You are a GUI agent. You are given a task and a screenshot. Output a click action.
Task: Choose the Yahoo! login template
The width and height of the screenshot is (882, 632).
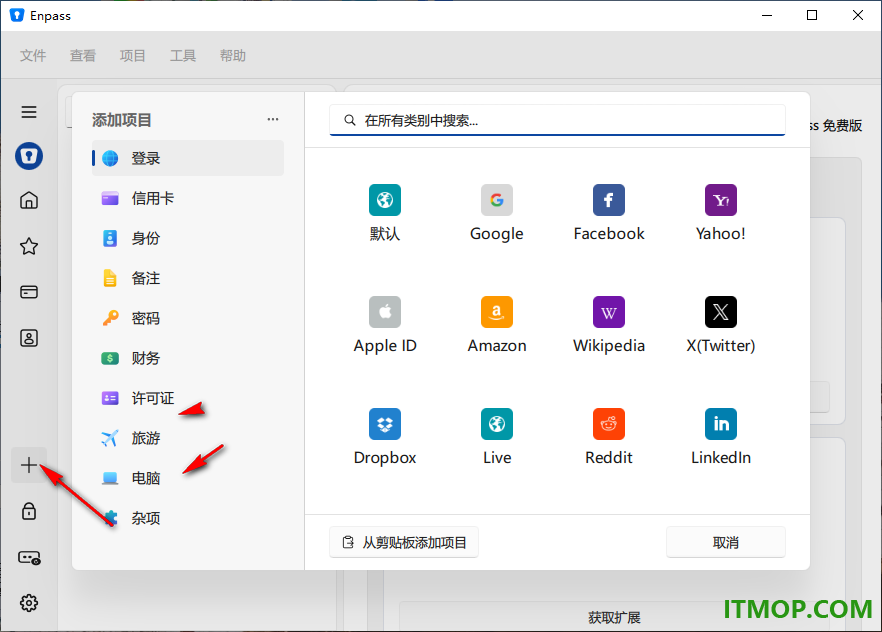(x=721, y=214)
